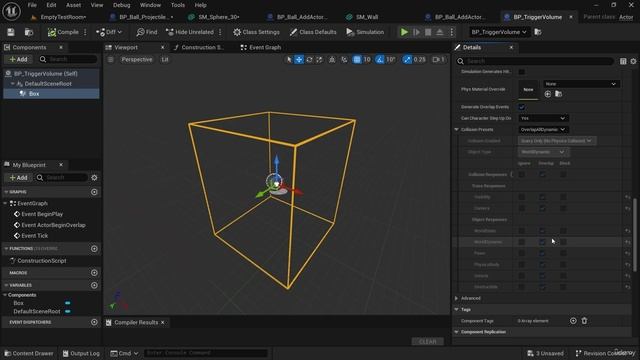Open the Edit menu

coord(51,5)
